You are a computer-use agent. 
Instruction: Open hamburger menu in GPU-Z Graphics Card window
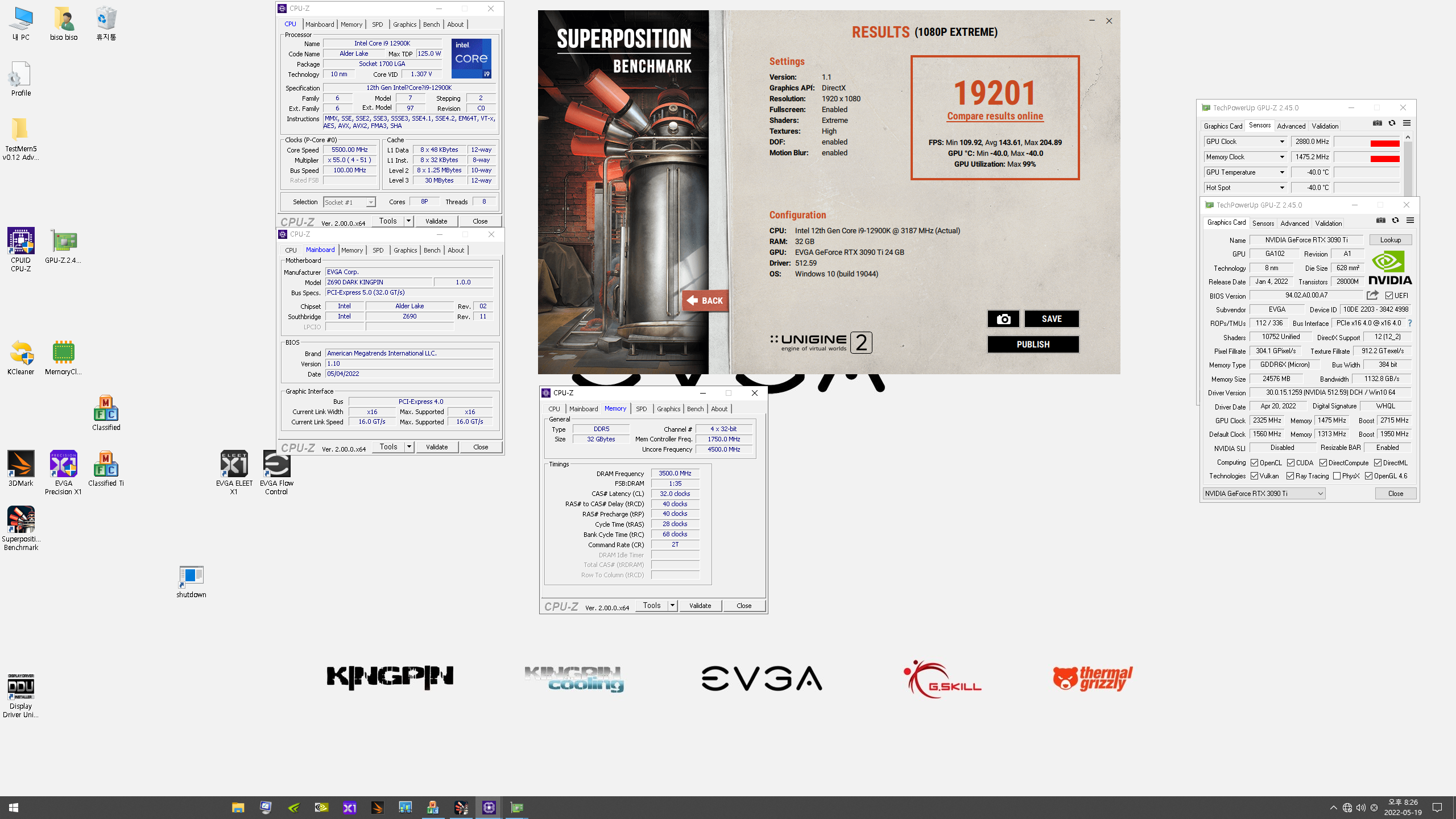pyautogui.click(x=1410, y=221)
